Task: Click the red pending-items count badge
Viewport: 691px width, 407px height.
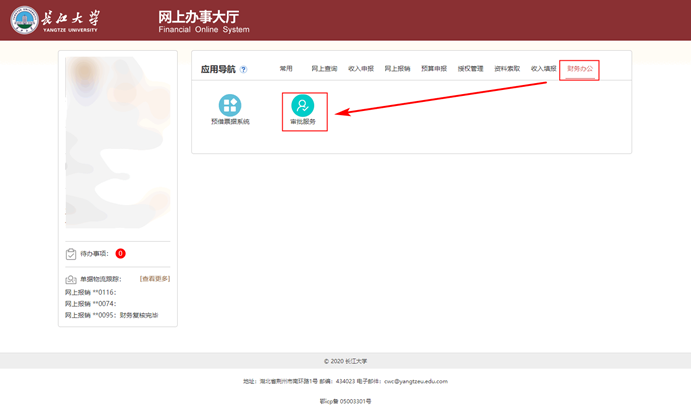Action: coord(120,254)
